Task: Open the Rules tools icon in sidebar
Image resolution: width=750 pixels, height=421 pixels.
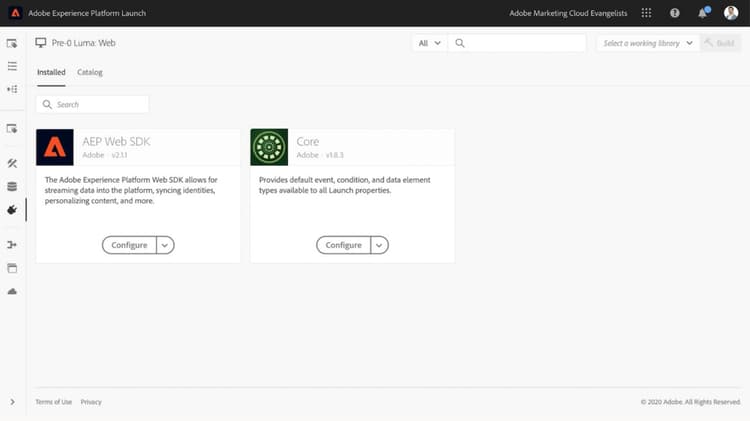Action: [12, 164]
